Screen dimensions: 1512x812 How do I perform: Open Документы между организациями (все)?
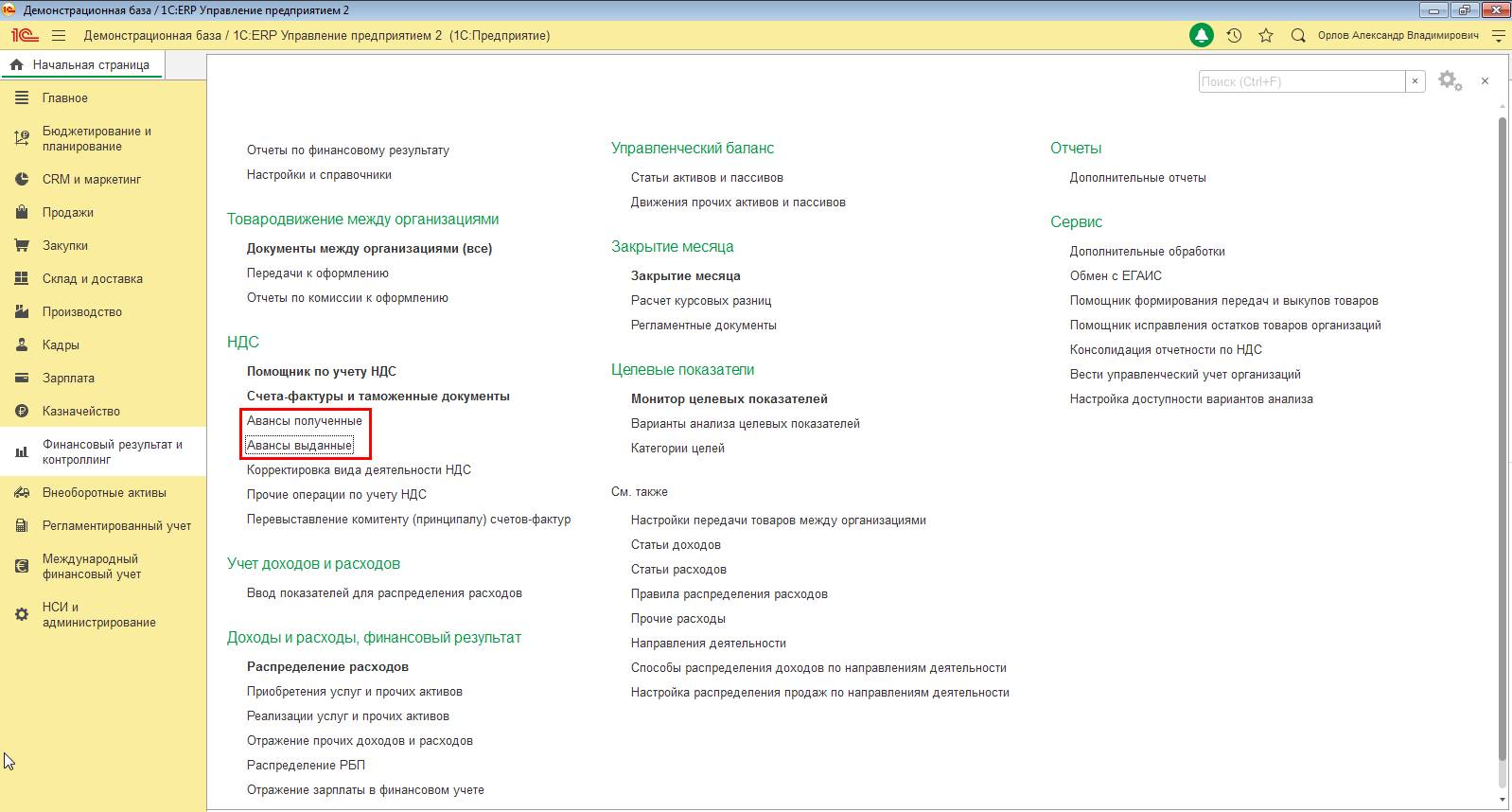370,249
